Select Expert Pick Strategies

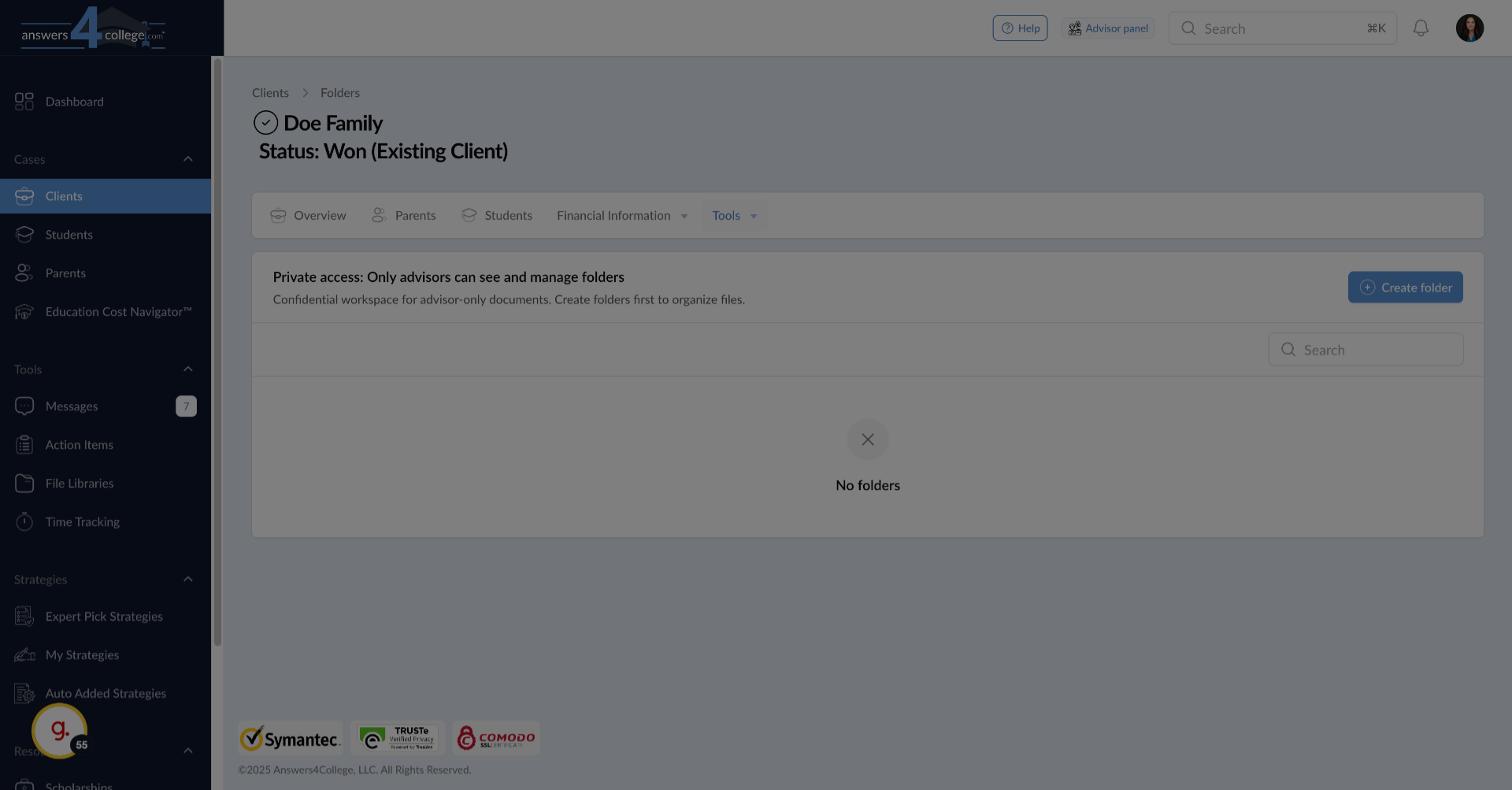pyautogui.click(x=104, y=616)
